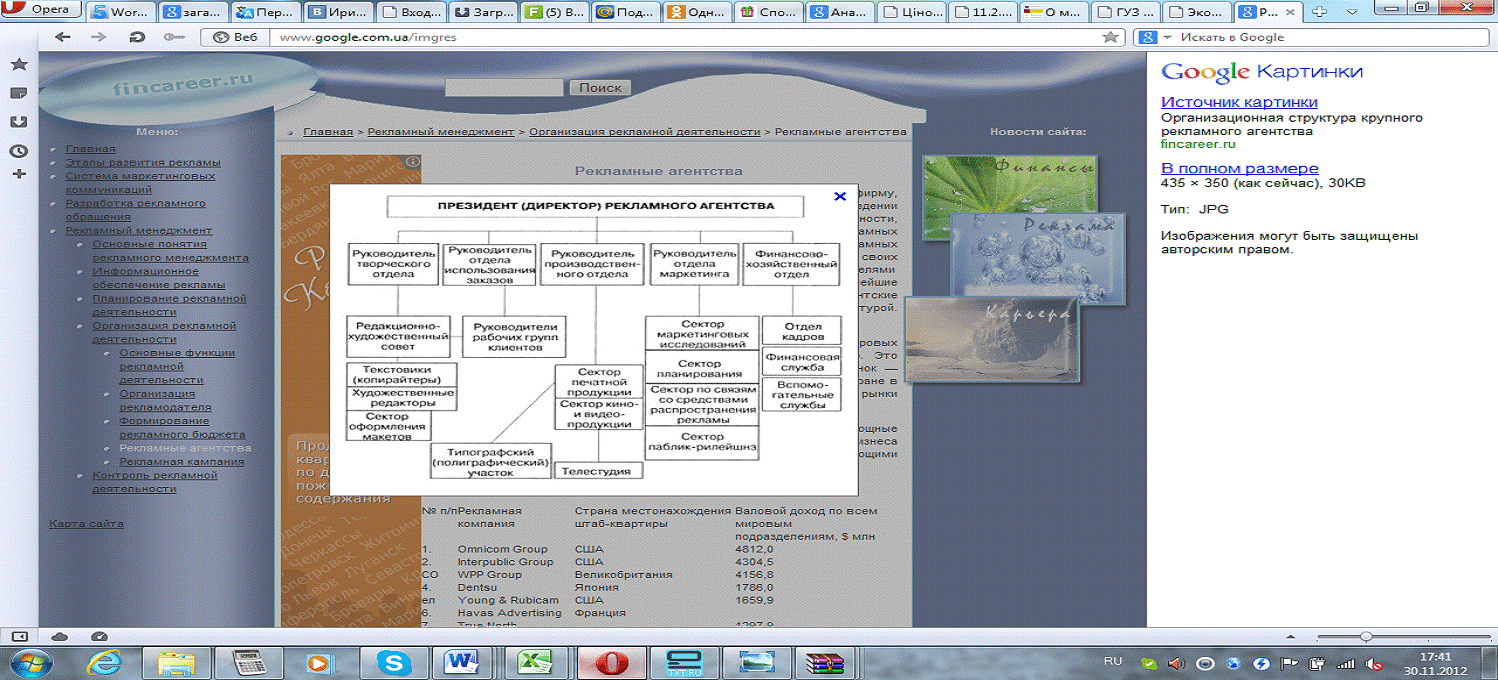Open the Downloads panel in Opera sidebar
This screenshot has width=1498, height=680.
(x=18, y=122)
